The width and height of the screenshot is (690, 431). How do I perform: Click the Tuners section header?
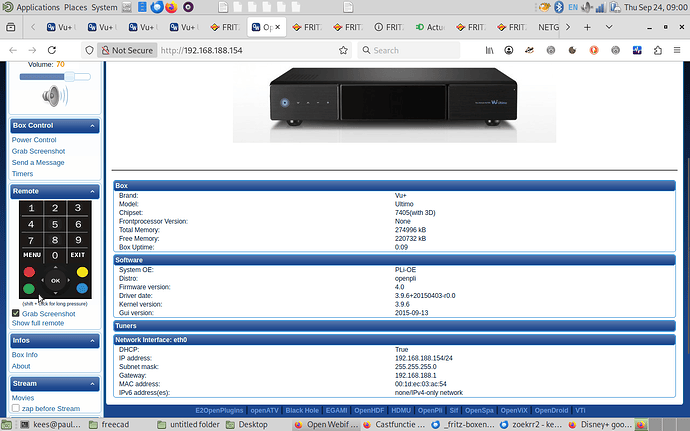tap(394, 326)
